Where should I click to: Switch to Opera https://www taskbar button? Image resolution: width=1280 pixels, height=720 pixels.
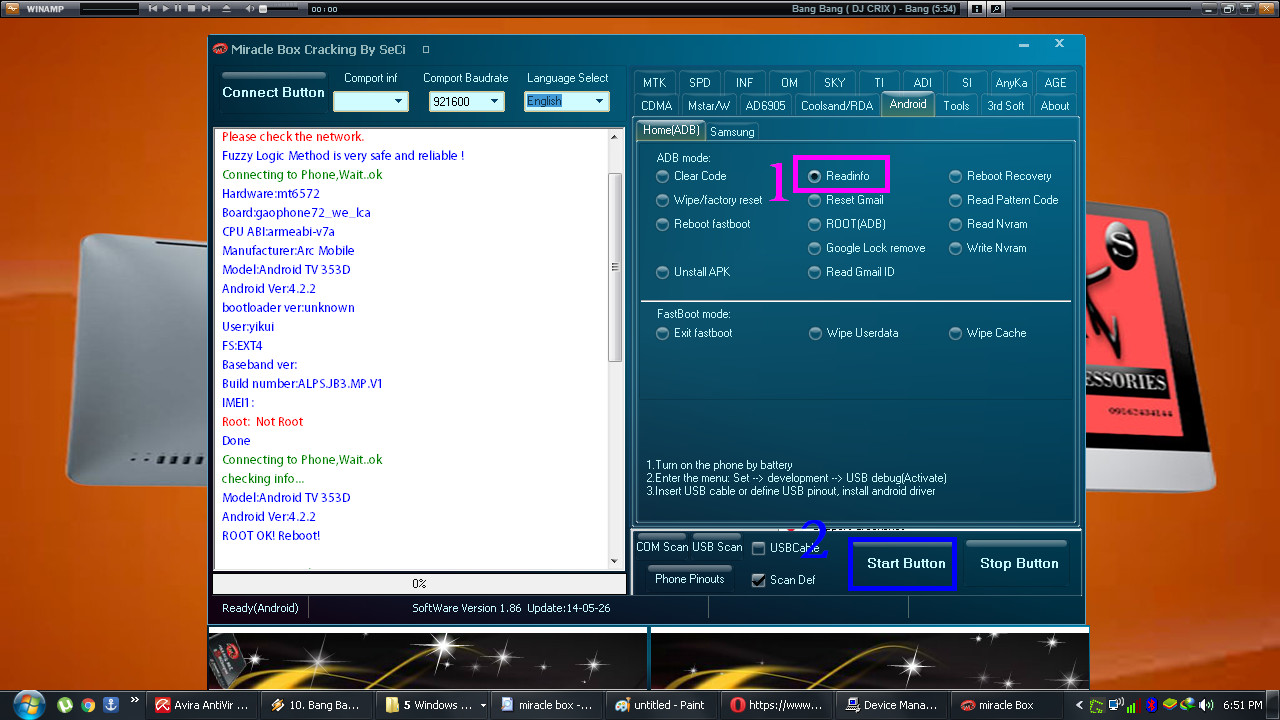[x=778, y=705]
